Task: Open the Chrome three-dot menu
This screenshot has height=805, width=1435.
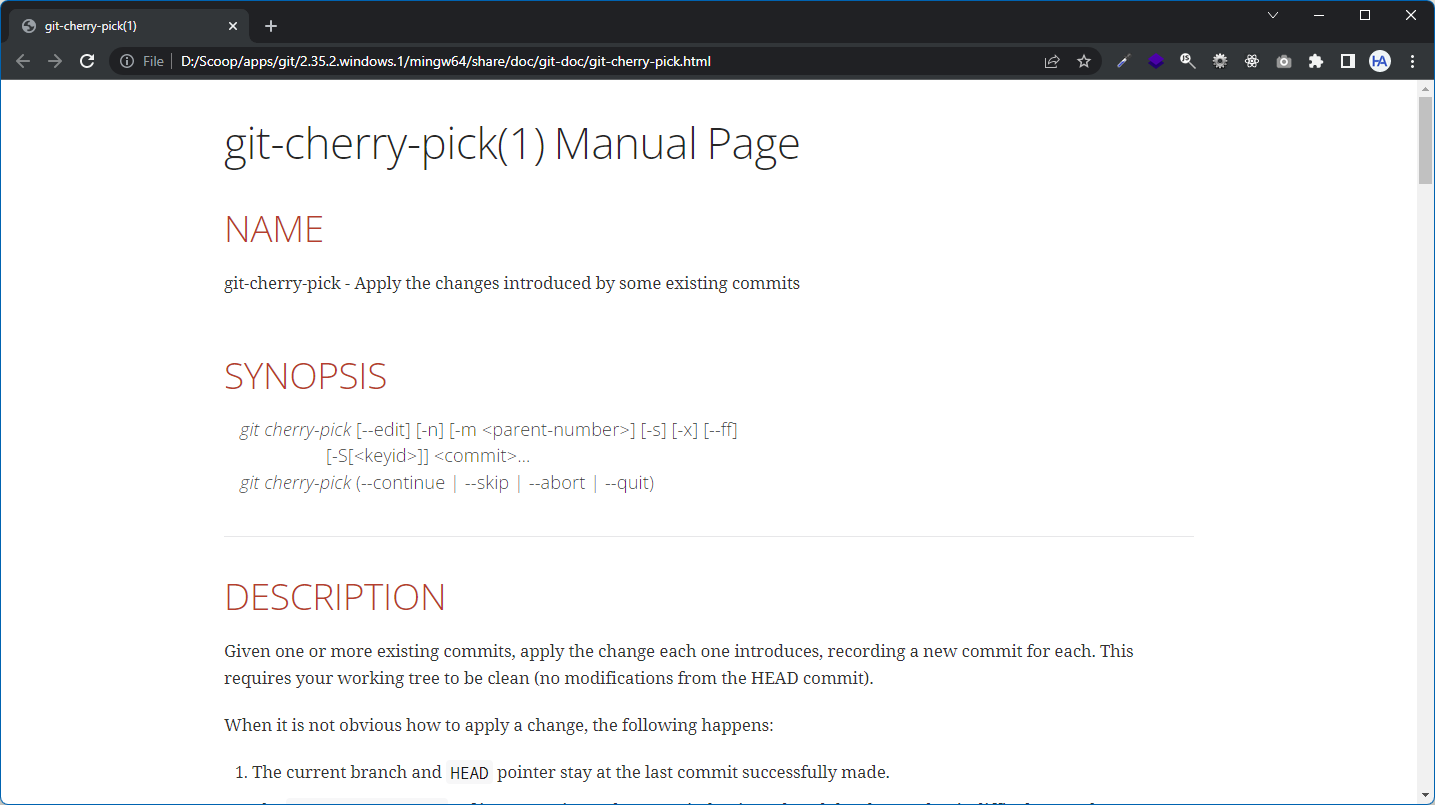Action: [1412, 61]
